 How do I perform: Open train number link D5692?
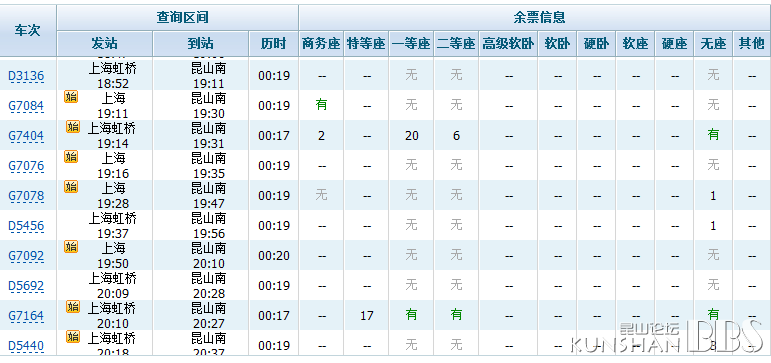coord(26,286)
